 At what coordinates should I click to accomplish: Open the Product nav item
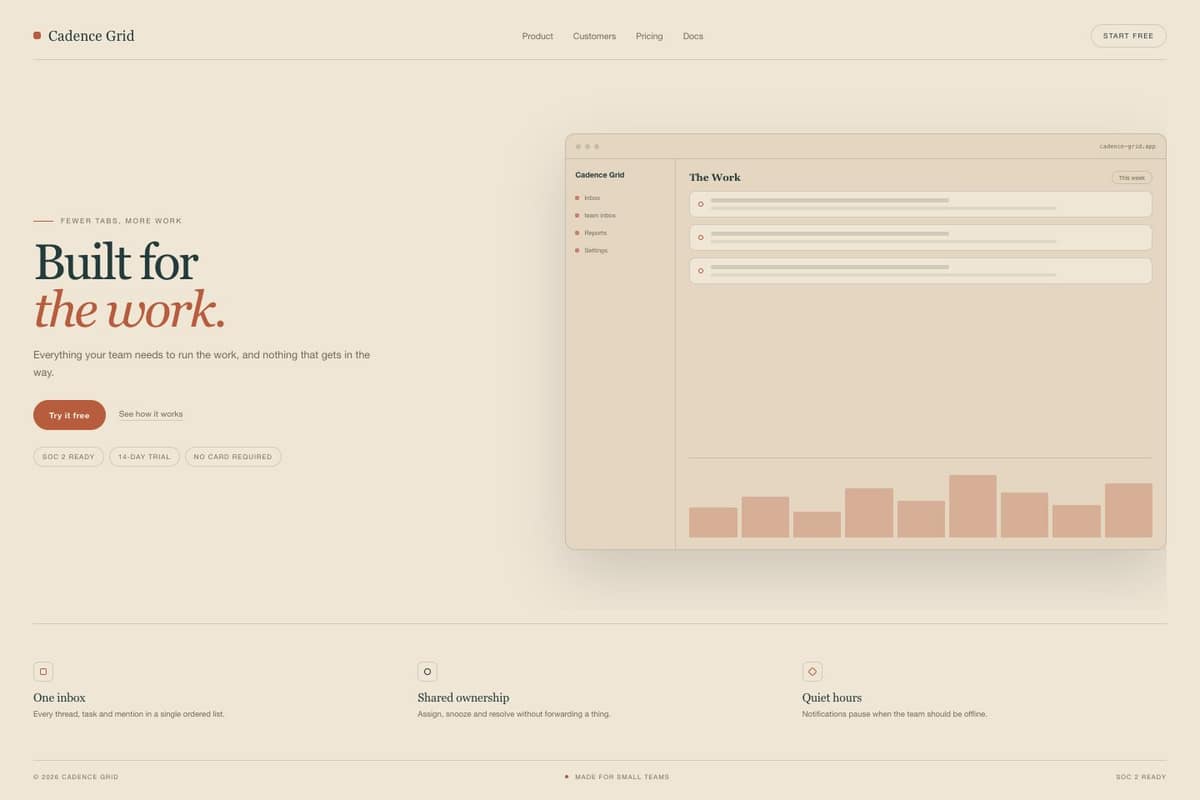pyautogui.click(x=537, y=36)
